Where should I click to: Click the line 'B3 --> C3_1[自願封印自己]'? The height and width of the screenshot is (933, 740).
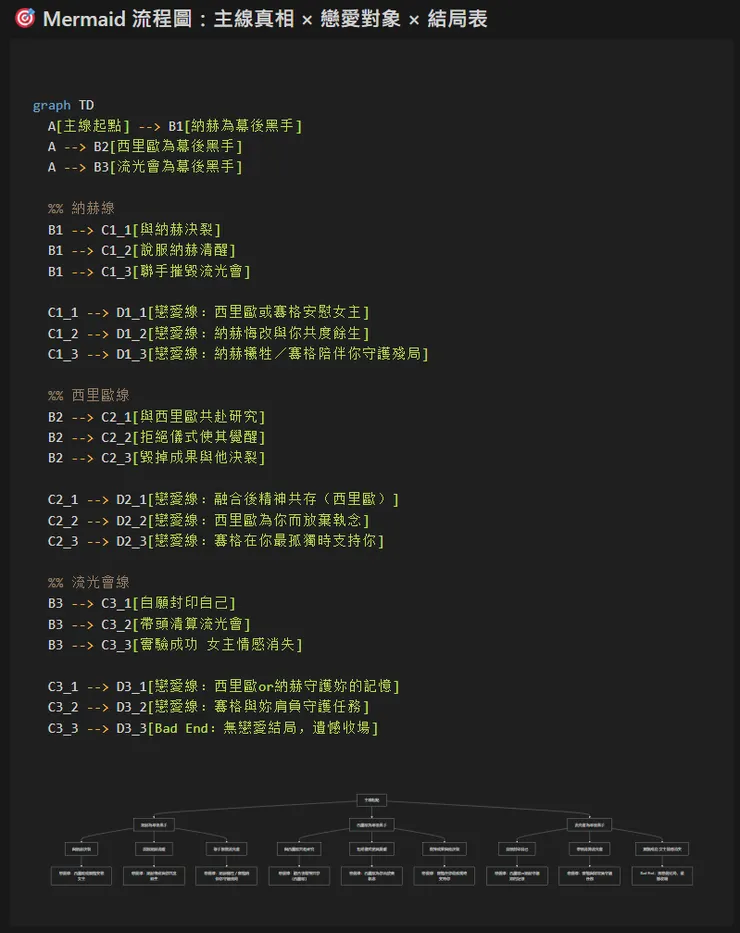coord(142,603)
